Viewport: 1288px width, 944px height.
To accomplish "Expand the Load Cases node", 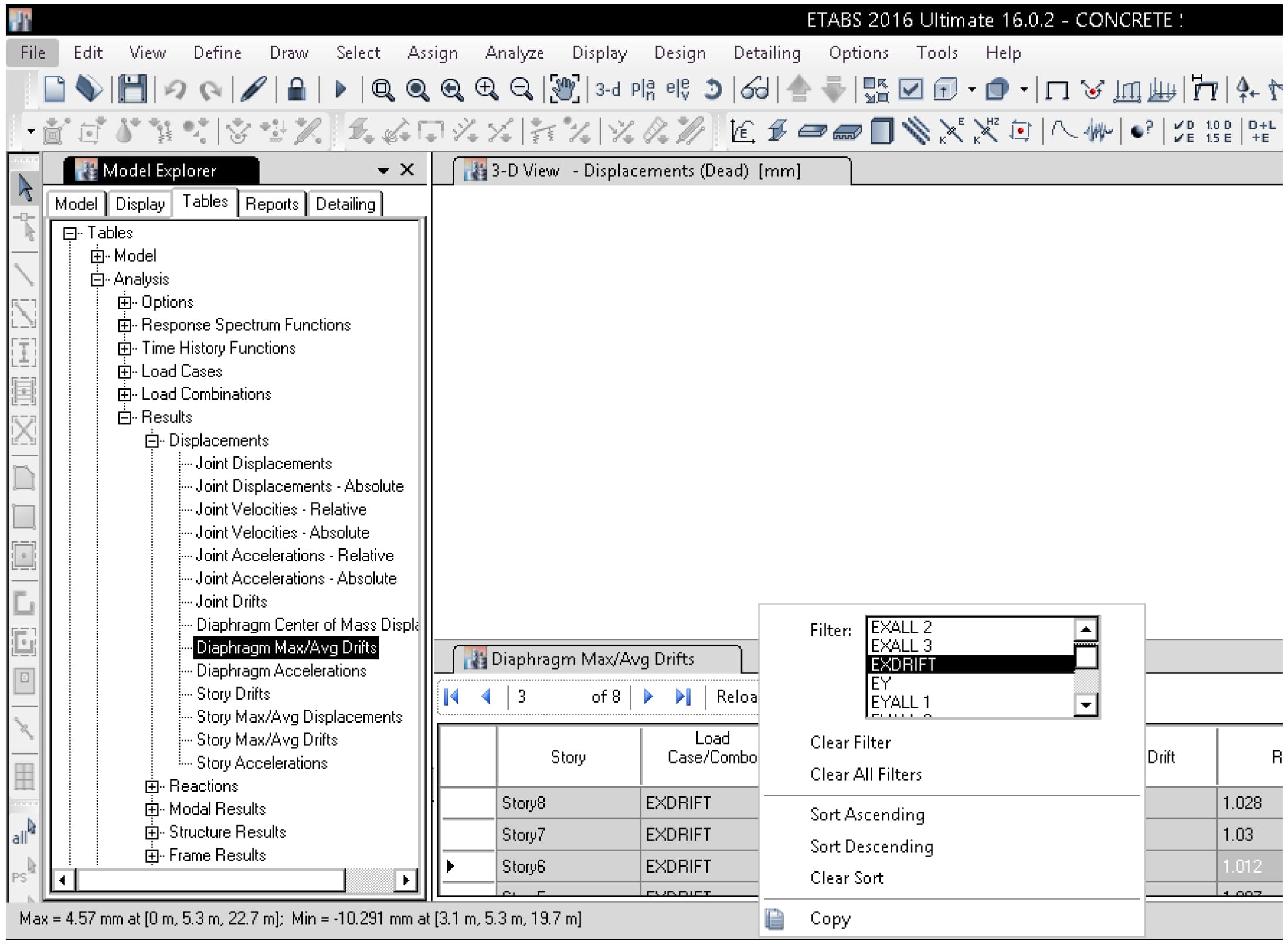I will point(124,372).
